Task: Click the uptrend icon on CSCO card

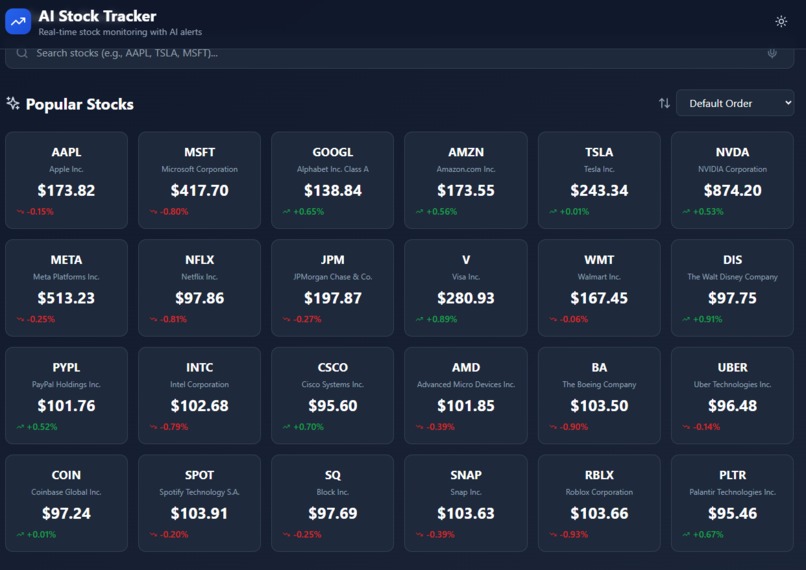Action: click(x=286, y=427)
